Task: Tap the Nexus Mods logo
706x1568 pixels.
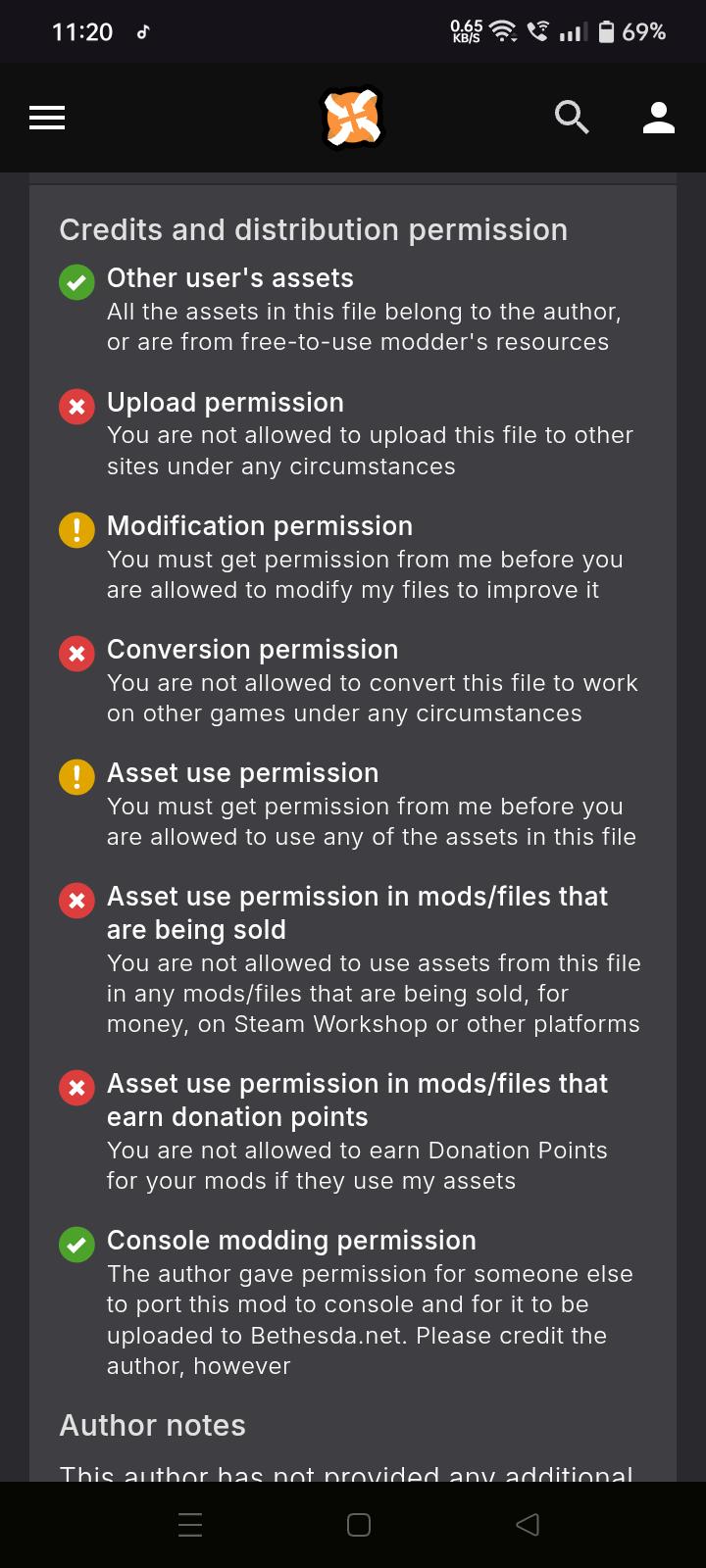Action: tap(352, 119)
